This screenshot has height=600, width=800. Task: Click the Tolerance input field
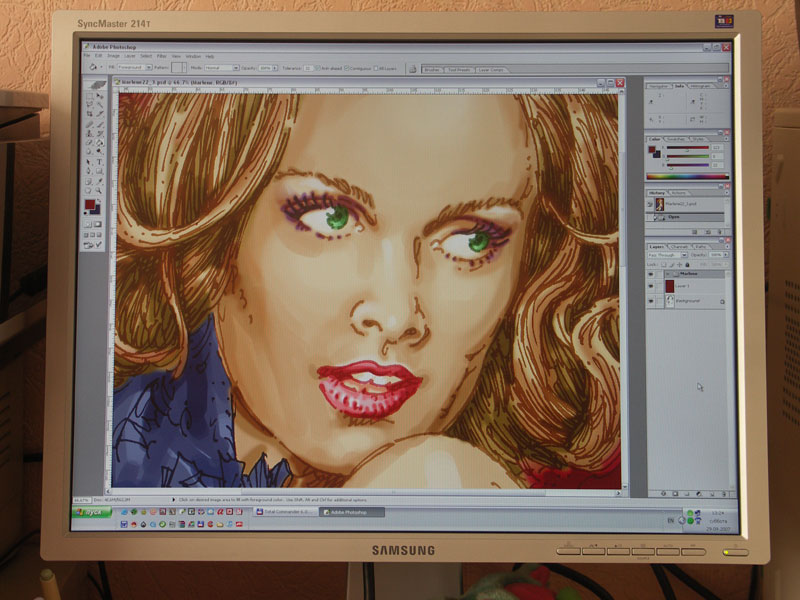tap(308, 68)
